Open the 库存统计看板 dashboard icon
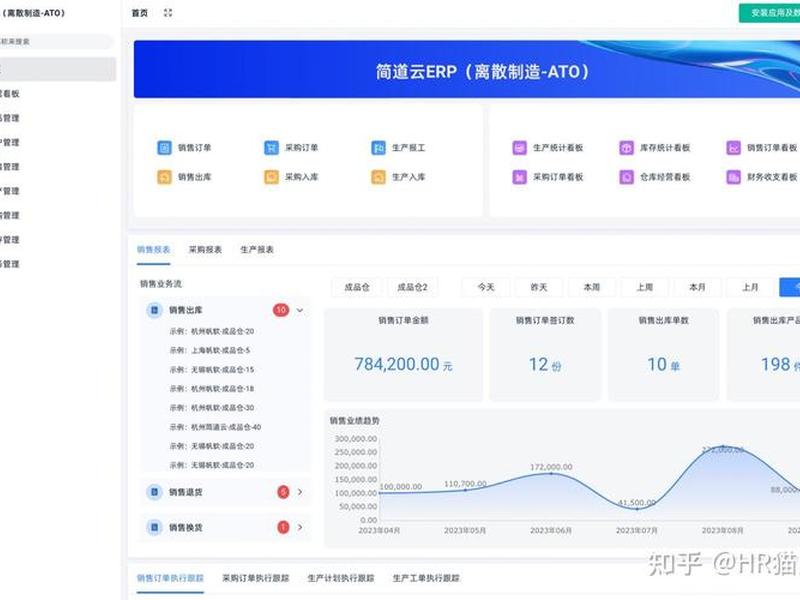The image size is (800, 600). [627, 148]
